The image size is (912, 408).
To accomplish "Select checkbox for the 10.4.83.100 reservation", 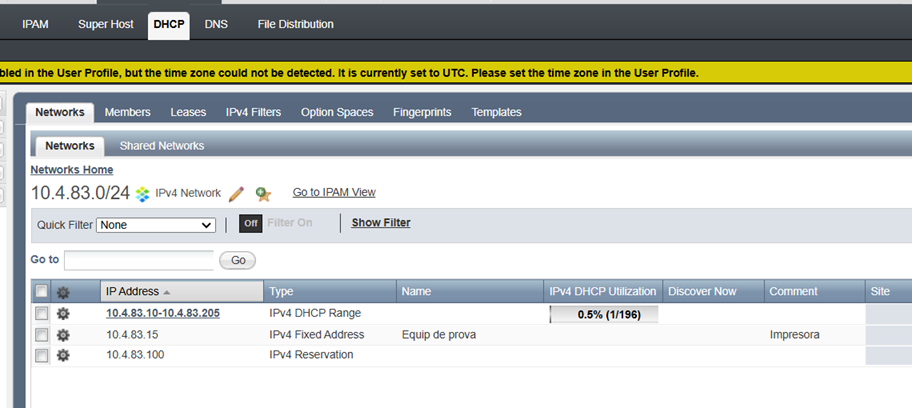I will [x=41, y=355].
